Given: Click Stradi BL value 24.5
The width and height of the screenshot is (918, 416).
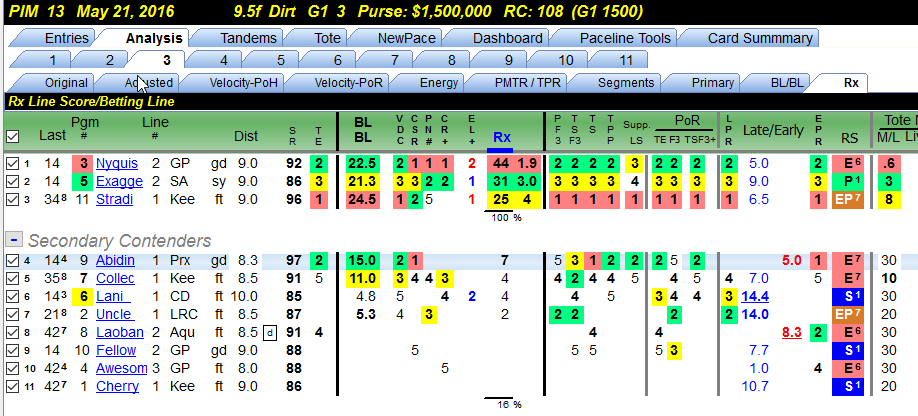Looking at the screenshot, I should (x=363, y=200).
